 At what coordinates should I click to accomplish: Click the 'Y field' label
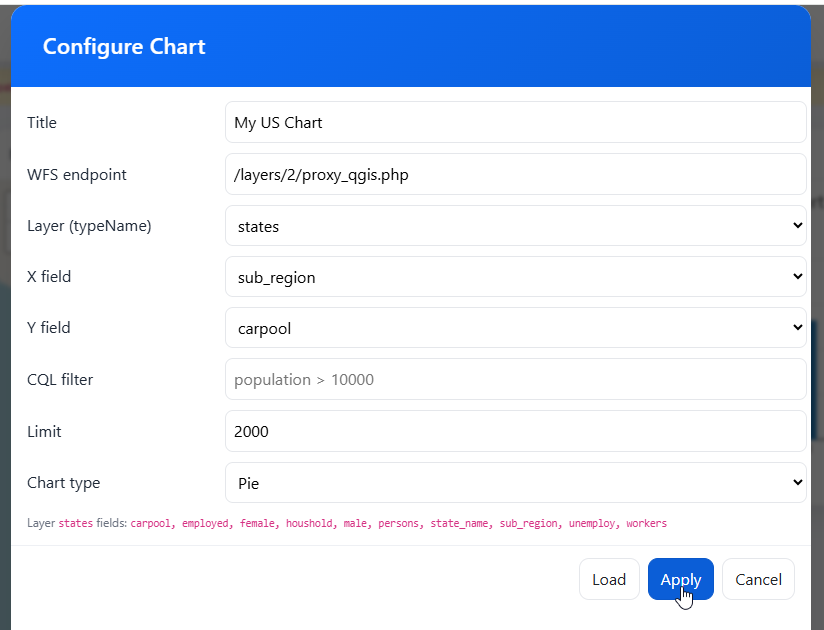point(48,327)
